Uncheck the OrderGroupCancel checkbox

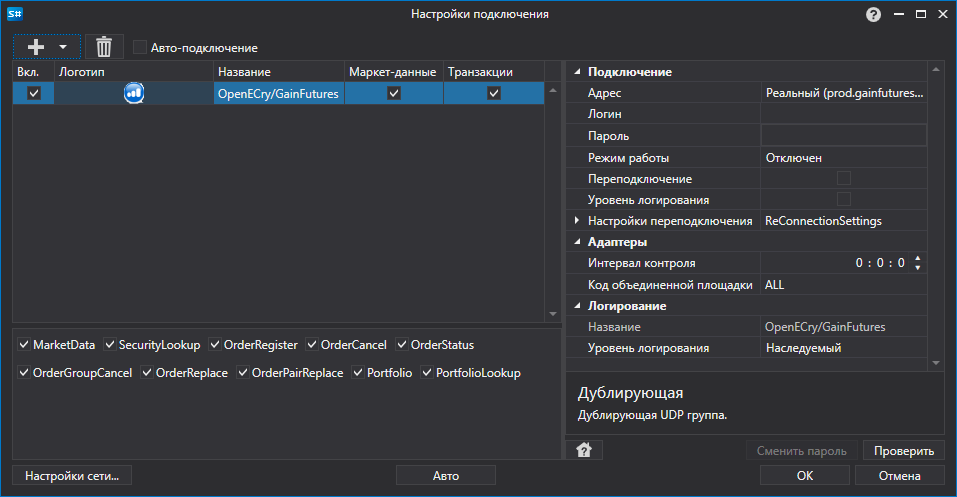(x=24, y=372)
